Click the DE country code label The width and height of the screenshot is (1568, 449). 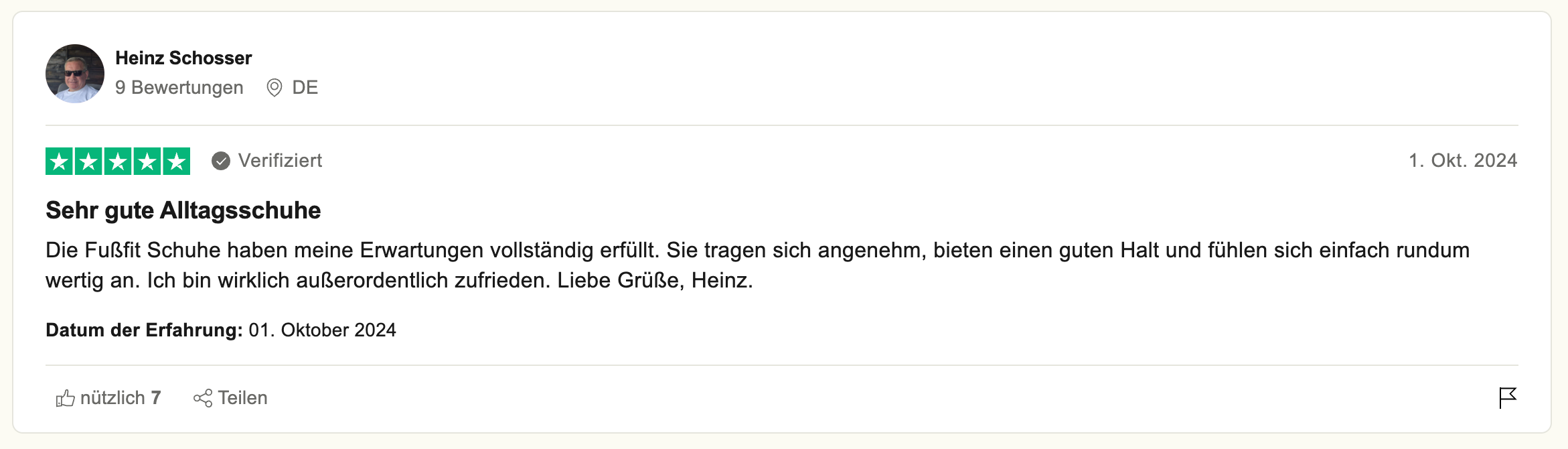coord(305,88)
